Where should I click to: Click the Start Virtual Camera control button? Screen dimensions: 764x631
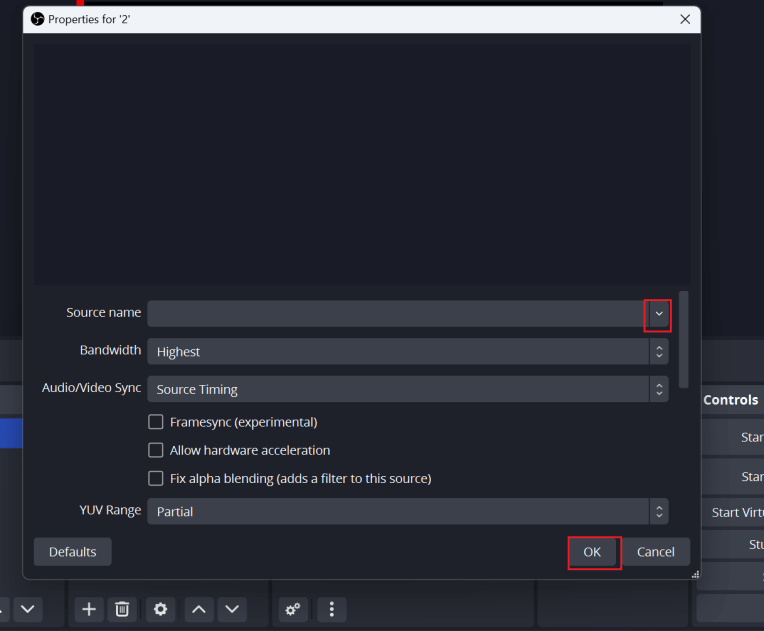point(736,512)
